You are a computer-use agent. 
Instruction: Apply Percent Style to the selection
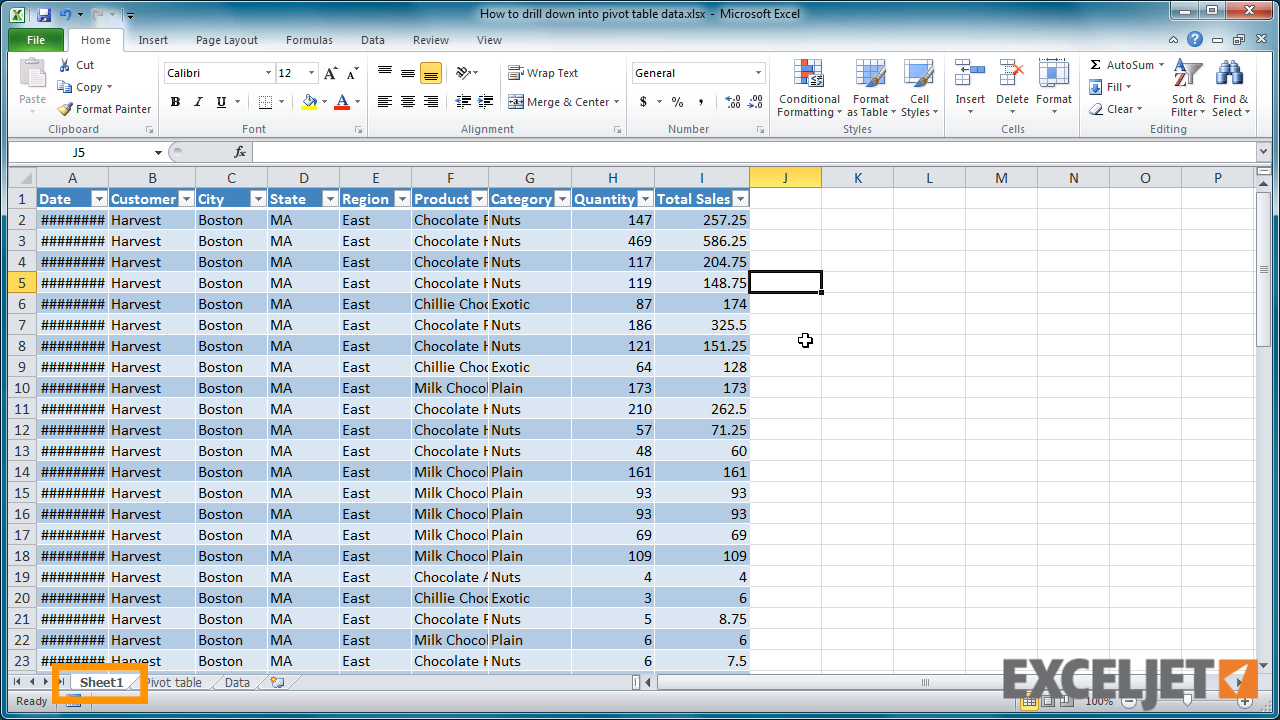pyautogui.click(x=676, y=102)
